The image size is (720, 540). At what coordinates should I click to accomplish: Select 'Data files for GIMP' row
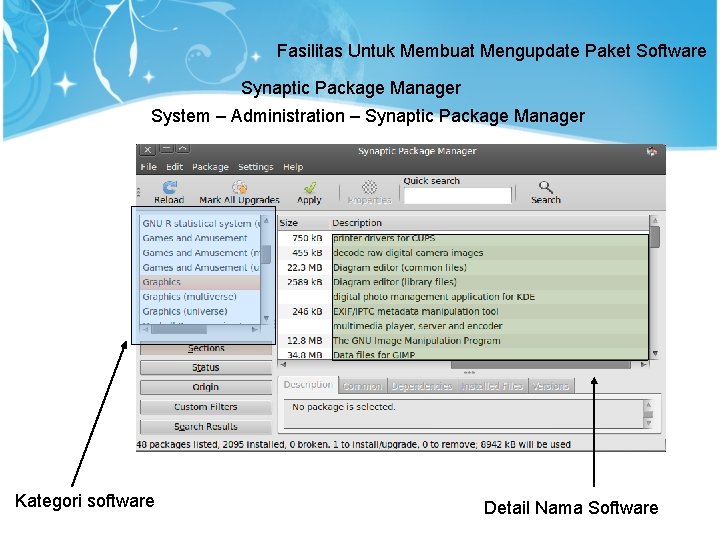tap(463, 354)
